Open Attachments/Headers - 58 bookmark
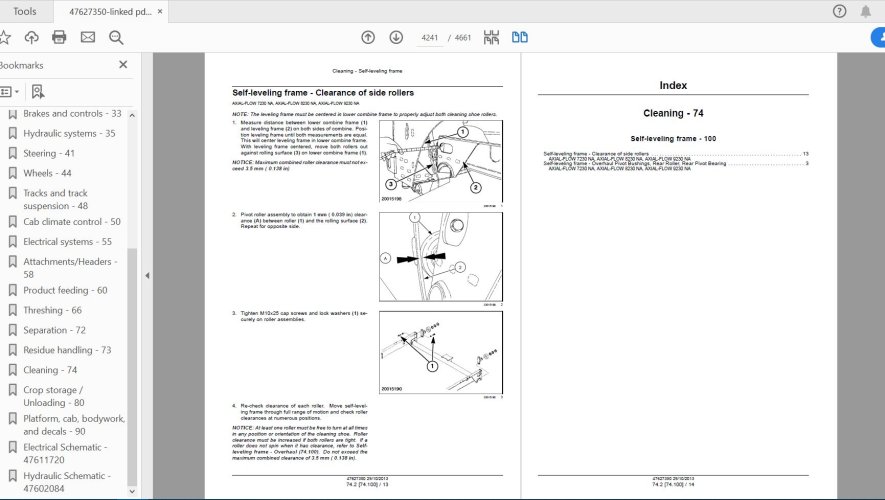 pos(70,267)
